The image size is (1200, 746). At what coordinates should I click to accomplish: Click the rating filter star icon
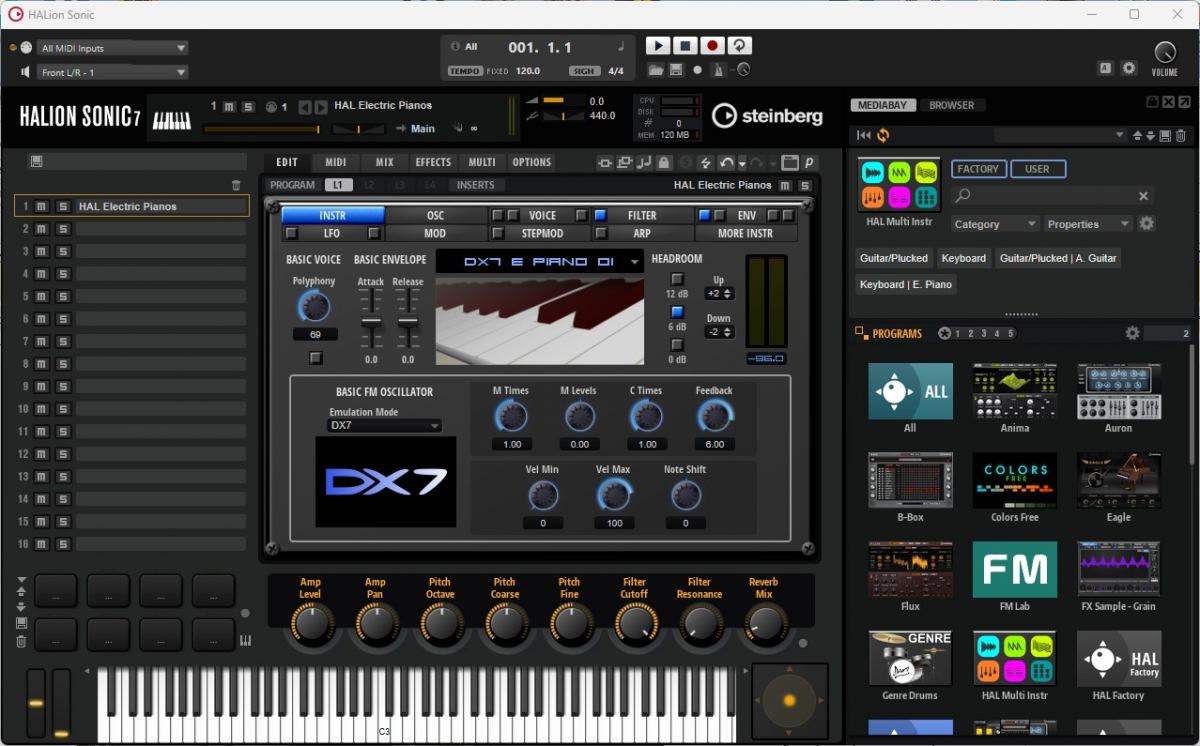[944, 333]
